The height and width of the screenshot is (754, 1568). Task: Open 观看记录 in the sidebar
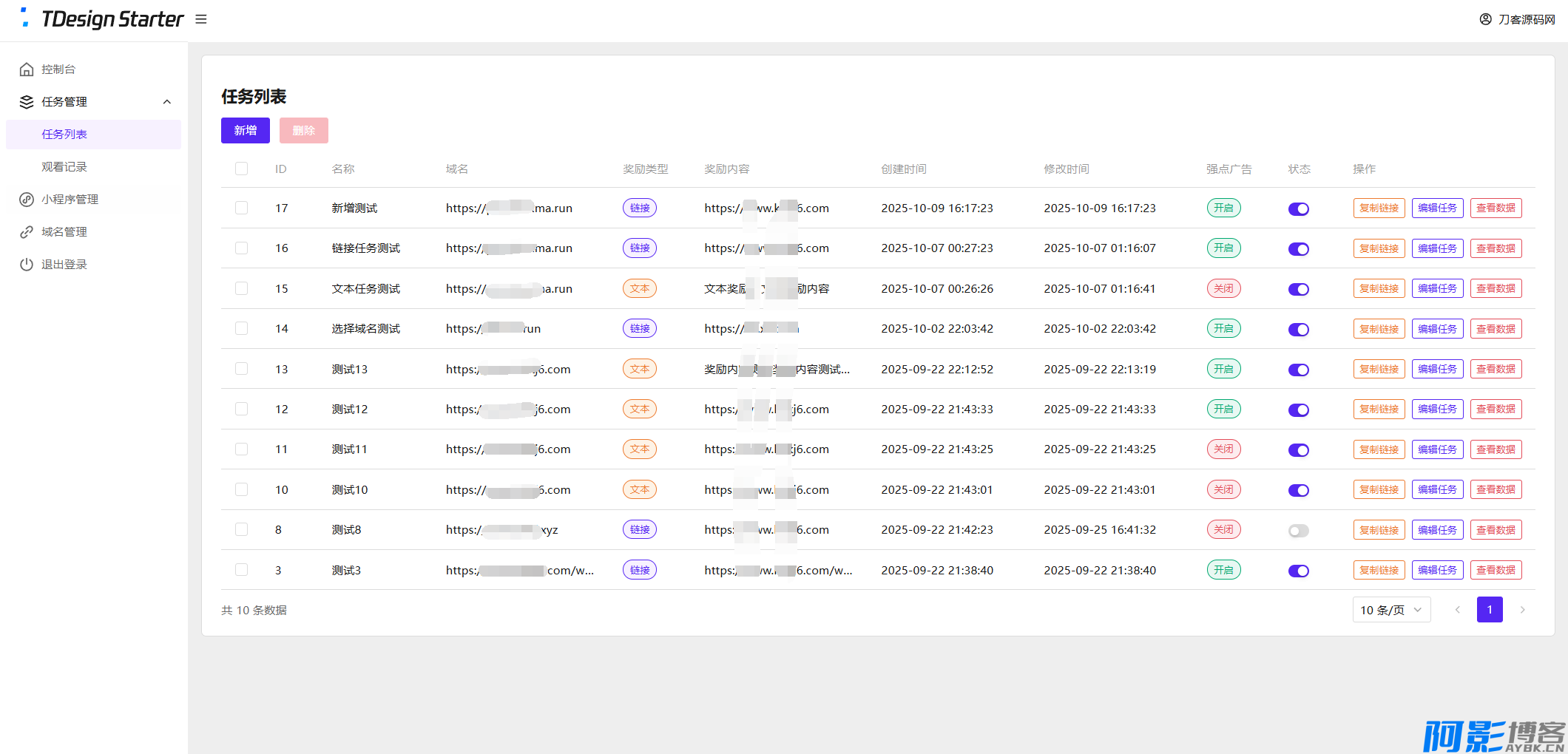click(x=64, y=167)
